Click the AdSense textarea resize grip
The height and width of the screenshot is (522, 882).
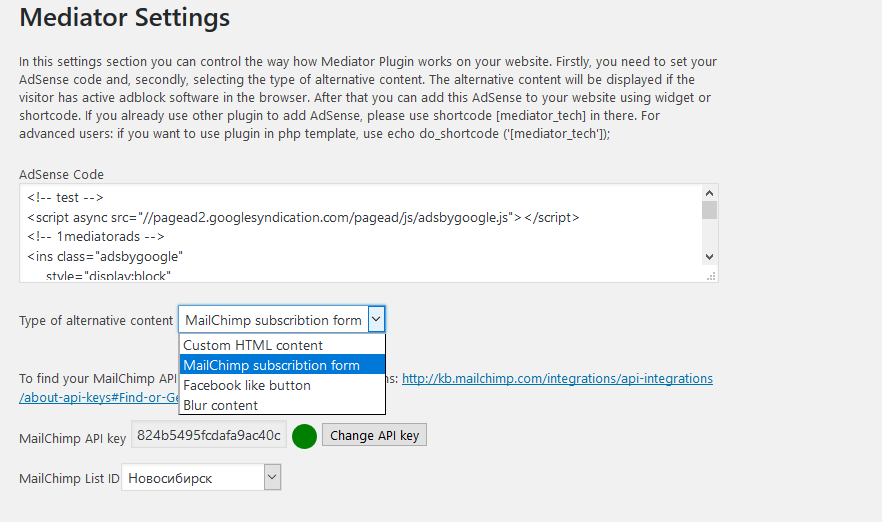click(x=711, y=275)
